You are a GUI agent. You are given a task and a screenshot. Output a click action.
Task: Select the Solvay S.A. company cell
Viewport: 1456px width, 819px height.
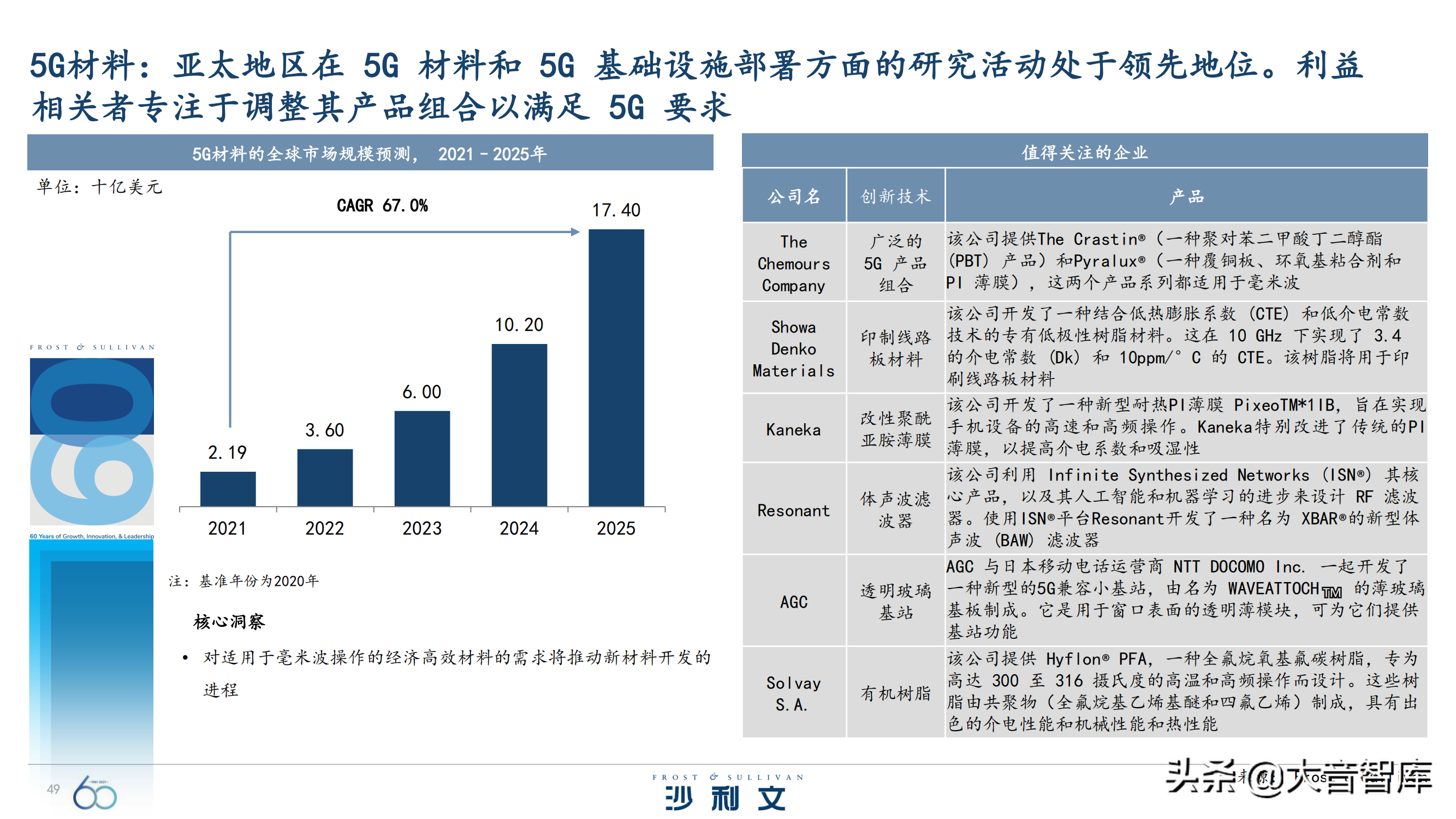click(x=794, y=693)
